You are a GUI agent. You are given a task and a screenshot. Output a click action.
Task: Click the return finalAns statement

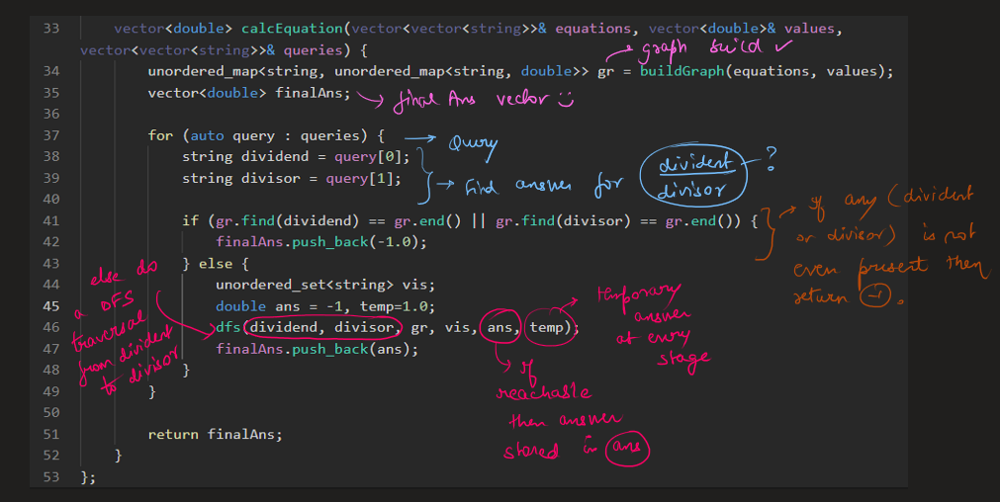(x=215, y=433)
